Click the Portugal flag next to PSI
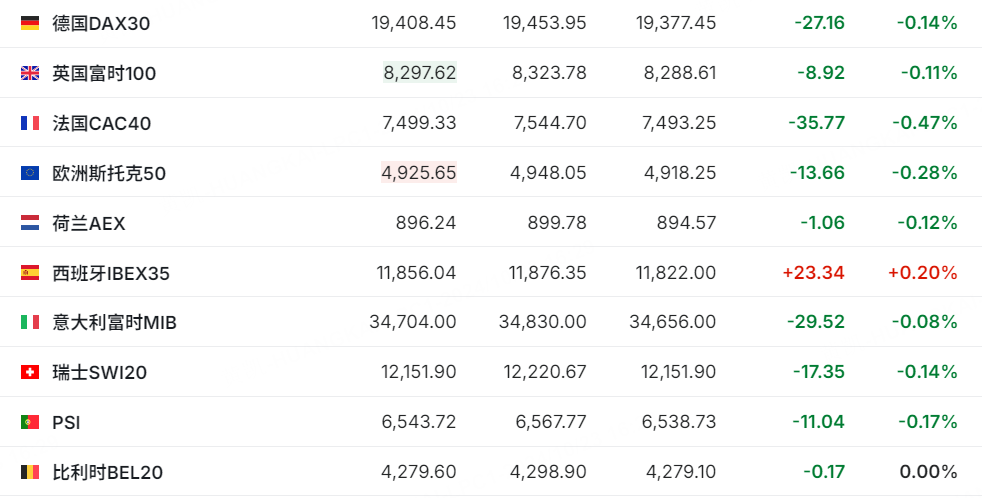This screenshot has height=498, width=982. [29, 422]
